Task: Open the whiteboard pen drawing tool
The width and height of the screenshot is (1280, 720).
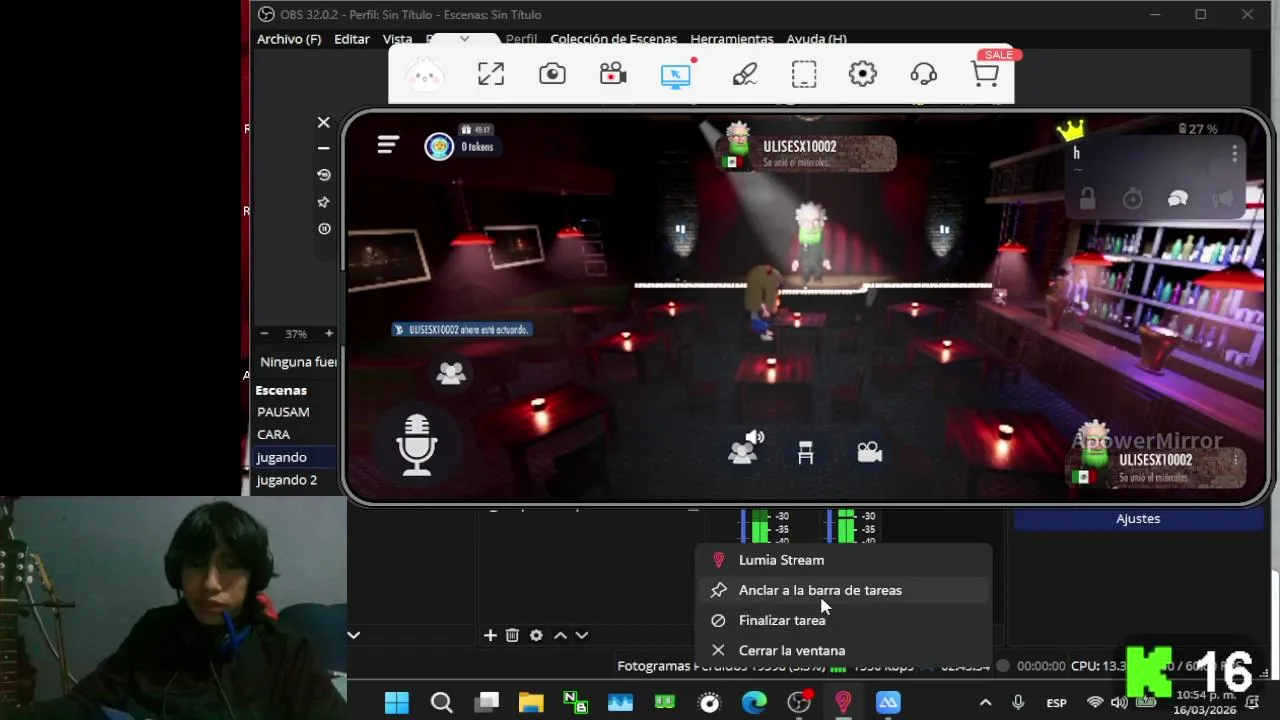Action: pos(744,74)
